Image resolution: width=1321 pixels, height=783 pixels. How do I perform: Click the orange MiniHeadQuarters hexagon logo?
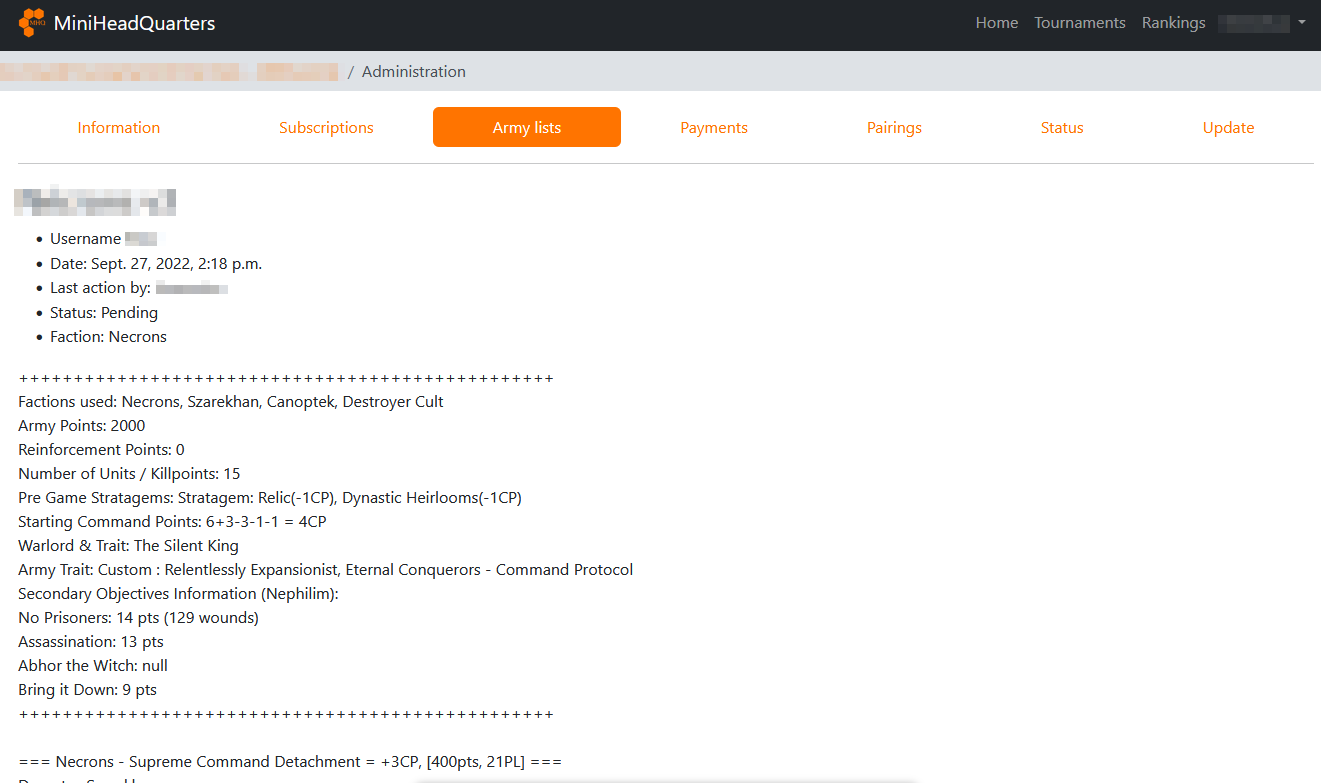coord(31,22)
